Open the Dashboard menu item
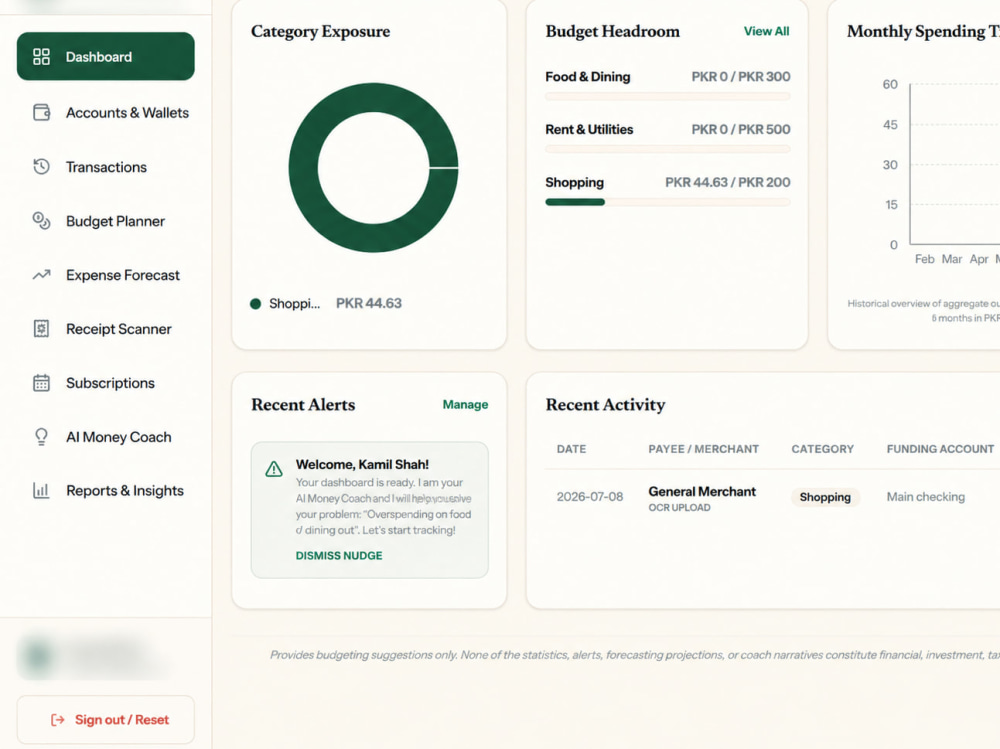 (106, 56)
